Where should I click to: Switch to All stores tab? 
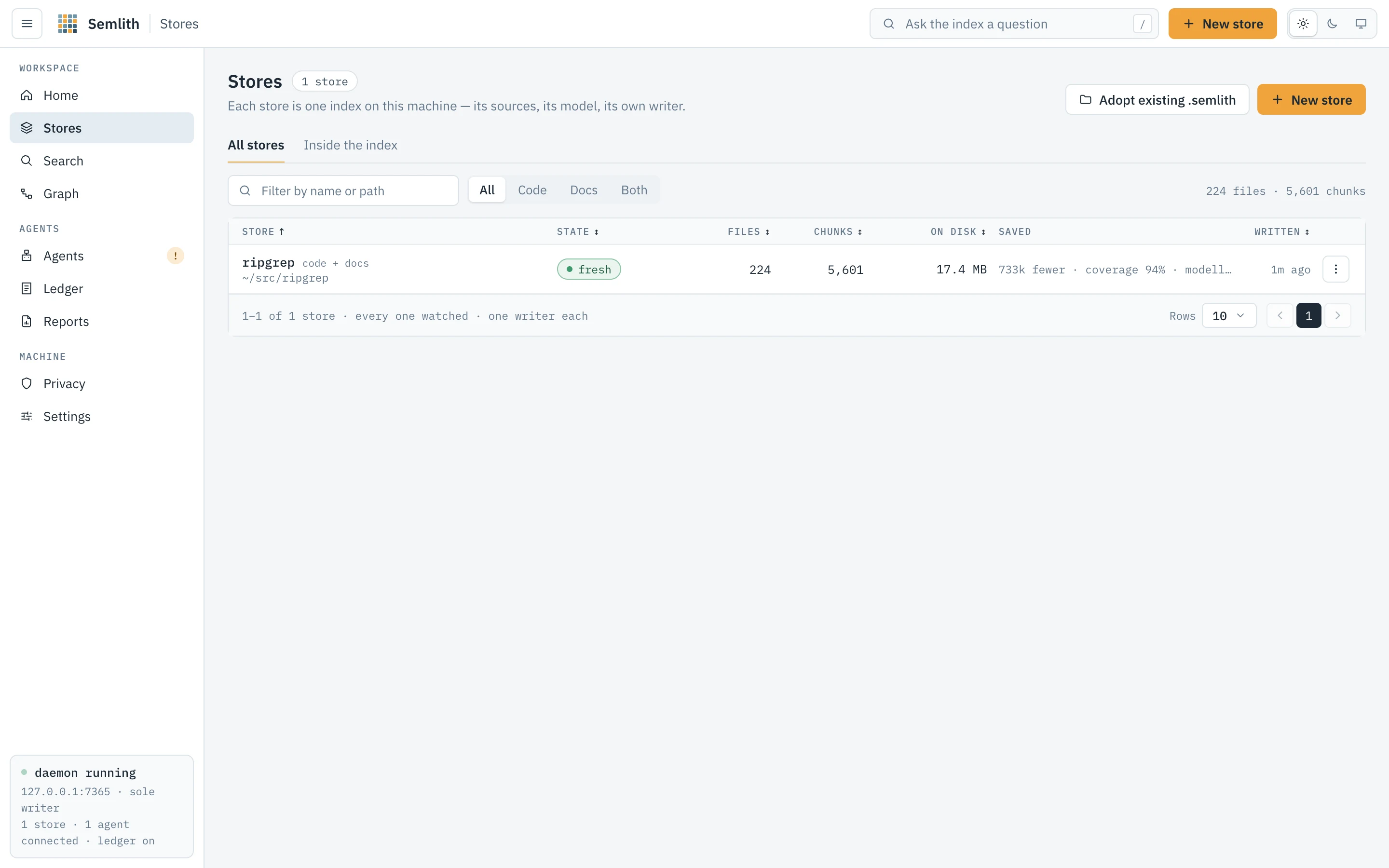tap(256, 145)
